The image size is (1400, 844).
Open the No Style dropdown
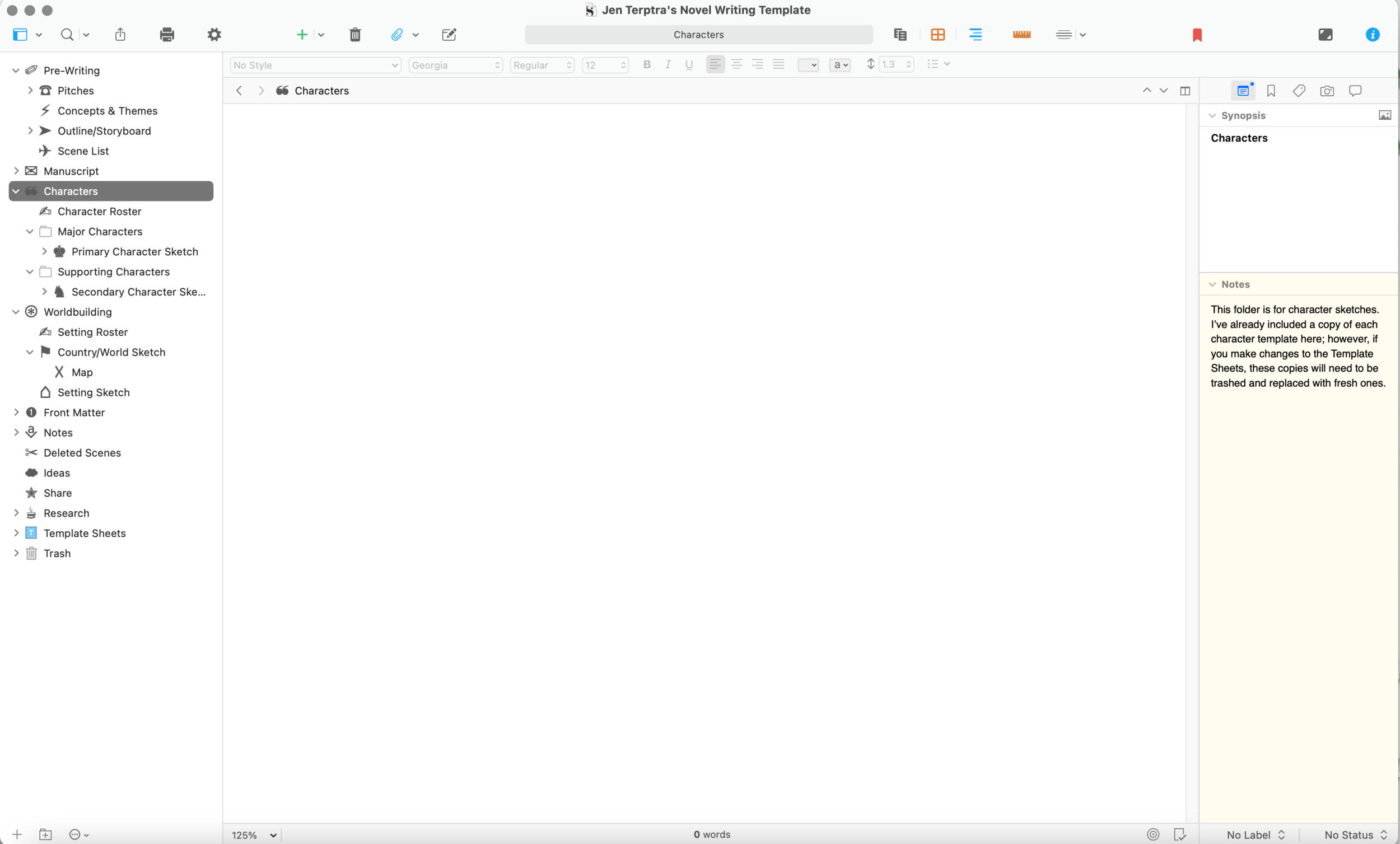click(x=315, y=65)
